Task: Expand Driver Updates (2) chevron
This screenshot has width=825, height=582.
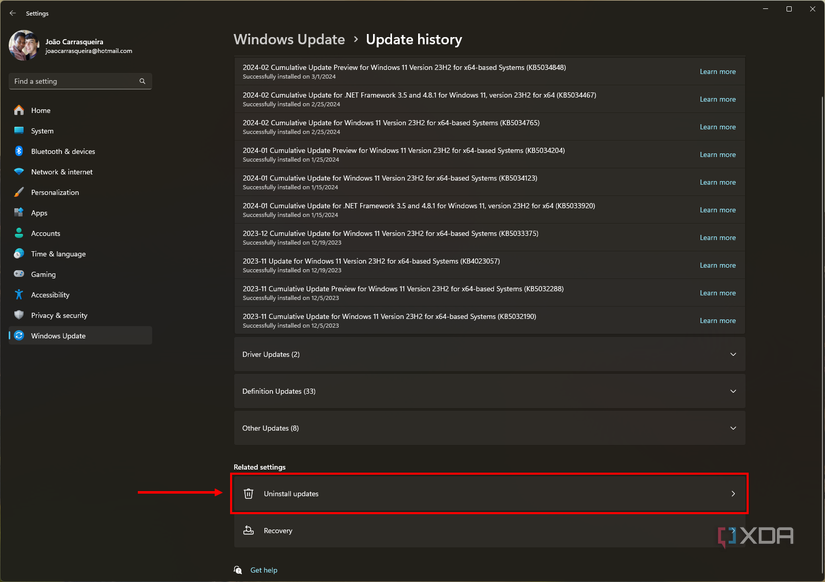Action: point(732,355)
